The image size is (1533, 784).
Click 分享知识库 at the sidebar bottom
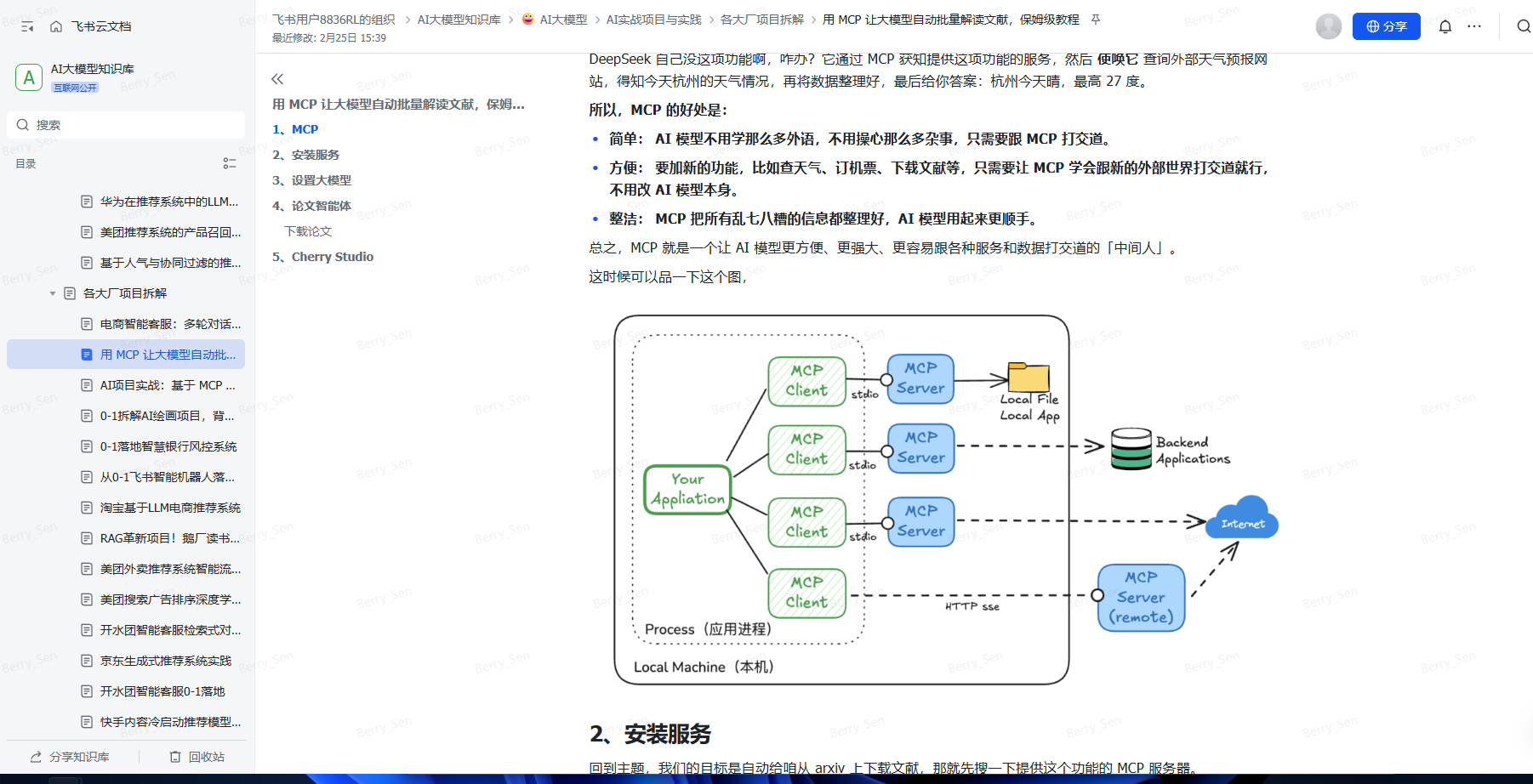[x=70, y=757]
